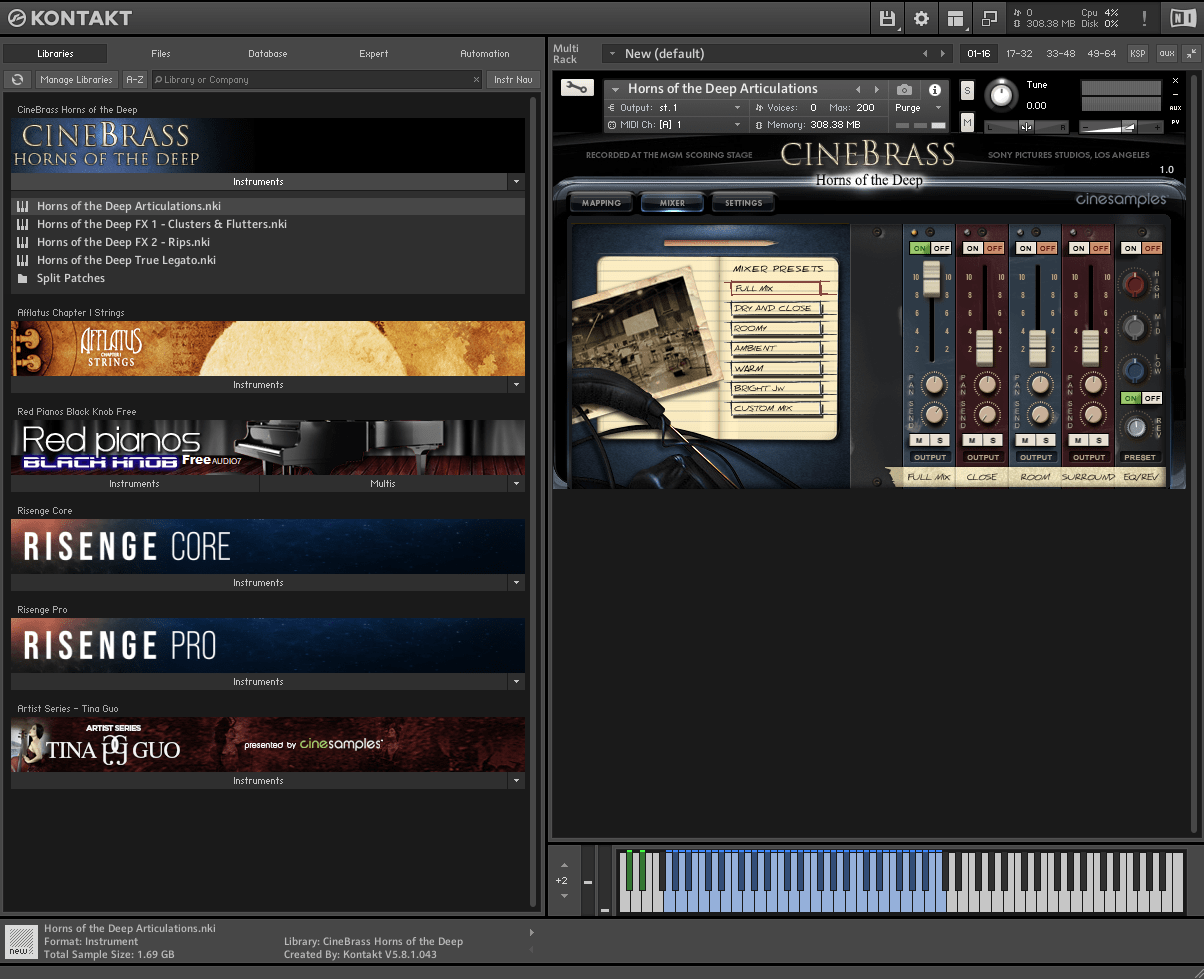Turn off the reverb ON/OFF switch
This screenshot has width=1204, height=979.
coord(1152,398)
